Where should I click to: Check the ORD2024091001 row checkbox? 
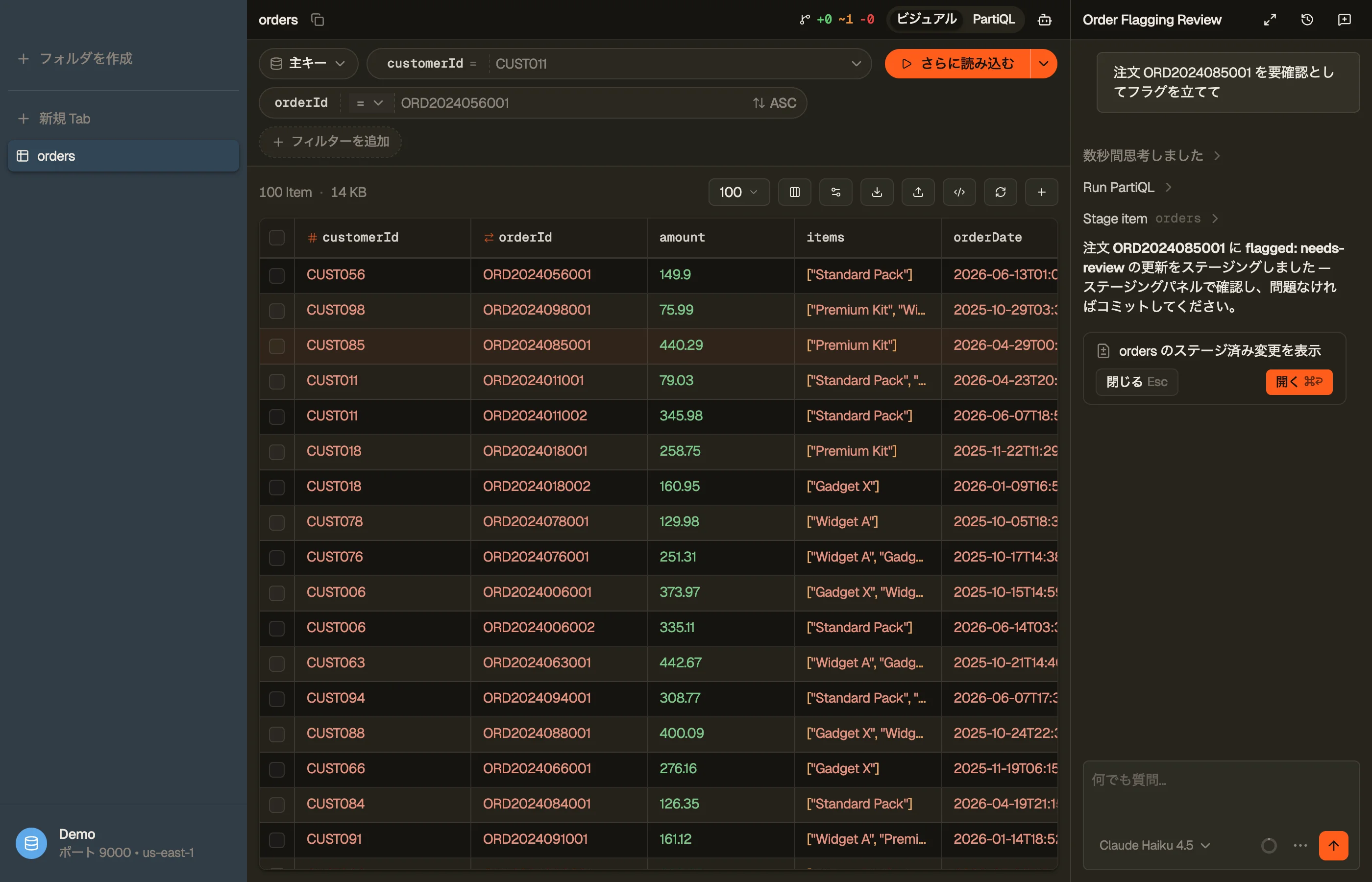(276, 840)
